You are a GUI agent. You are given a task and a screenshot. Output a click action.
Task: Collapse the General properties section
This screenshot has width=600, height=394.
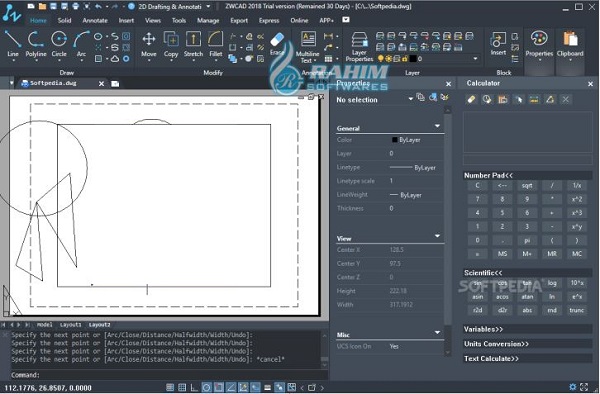coord(437,126)
